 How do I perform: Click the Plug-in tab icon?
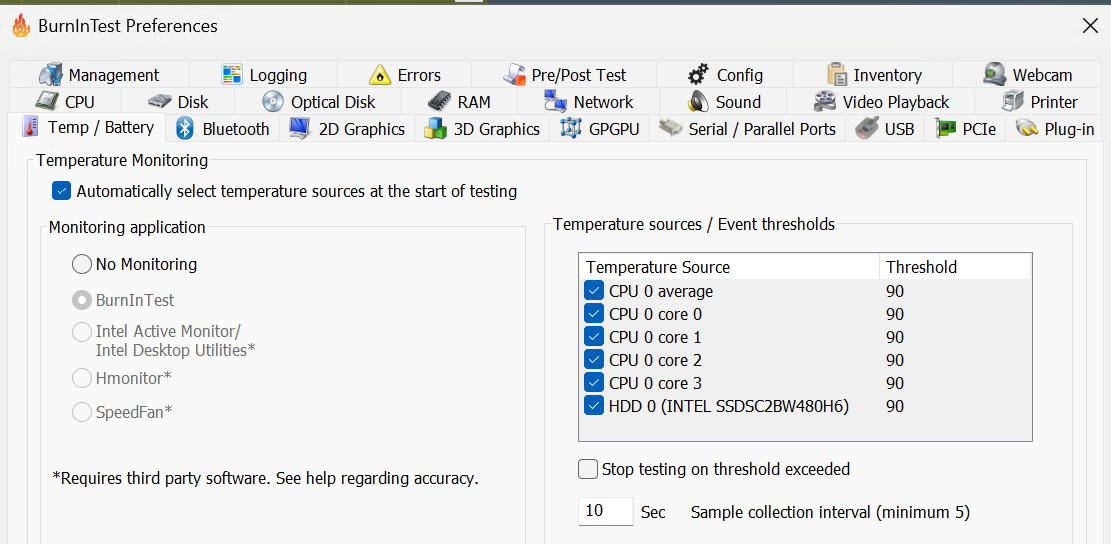(1027, 128)
